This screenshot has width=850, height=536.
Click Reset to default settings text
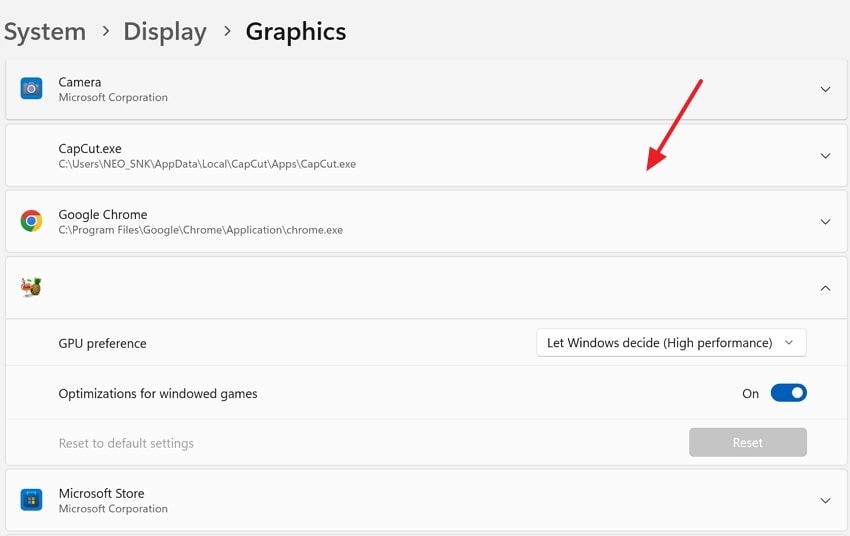coord(126,443)
